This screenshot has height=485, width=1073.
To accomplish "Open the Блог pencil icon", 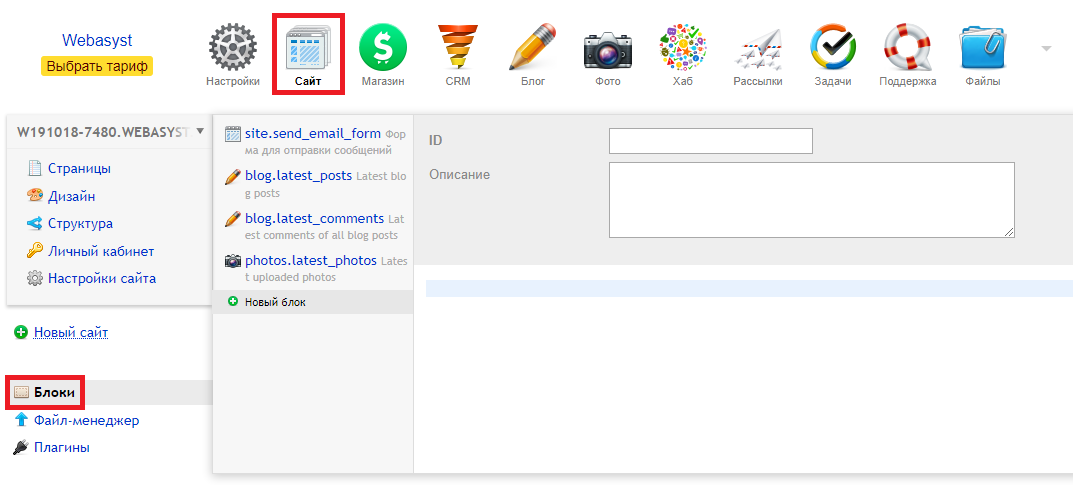I will (x=533, y=47).
